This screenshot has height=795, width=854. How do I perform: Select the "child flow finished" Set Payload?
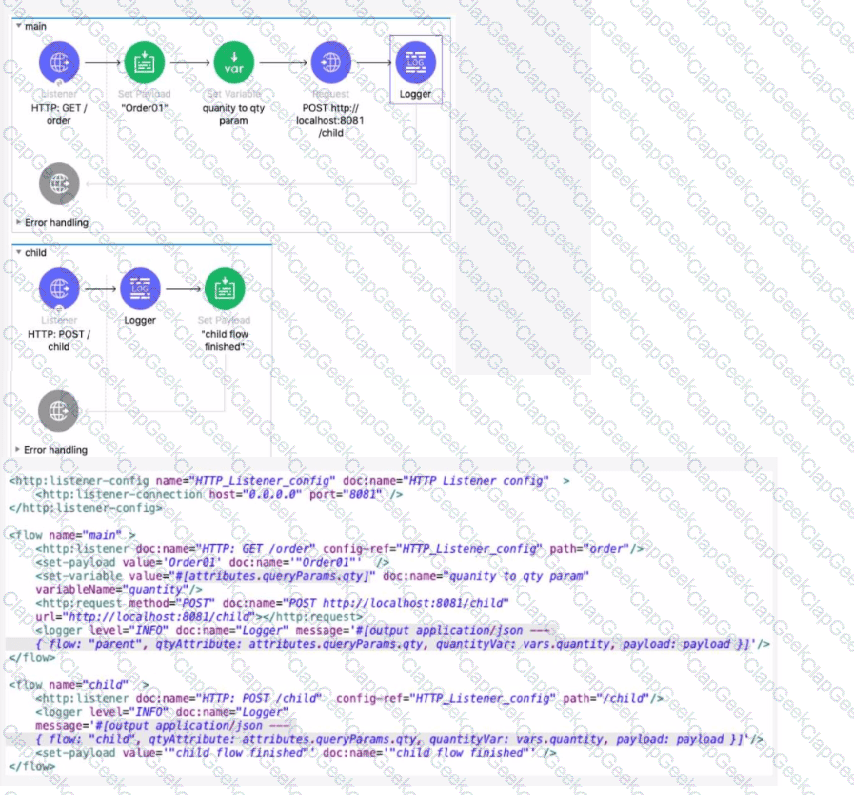(225, 290)
